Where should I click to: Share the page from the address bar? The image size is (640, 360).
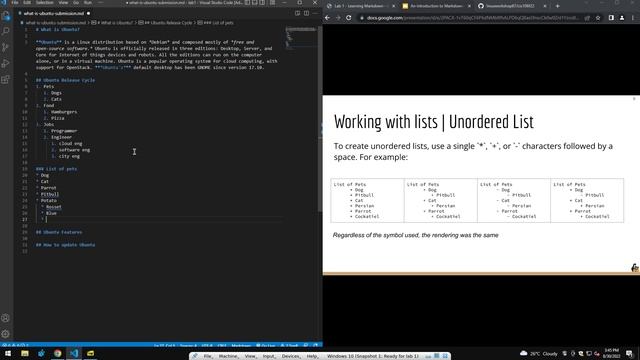587,18
